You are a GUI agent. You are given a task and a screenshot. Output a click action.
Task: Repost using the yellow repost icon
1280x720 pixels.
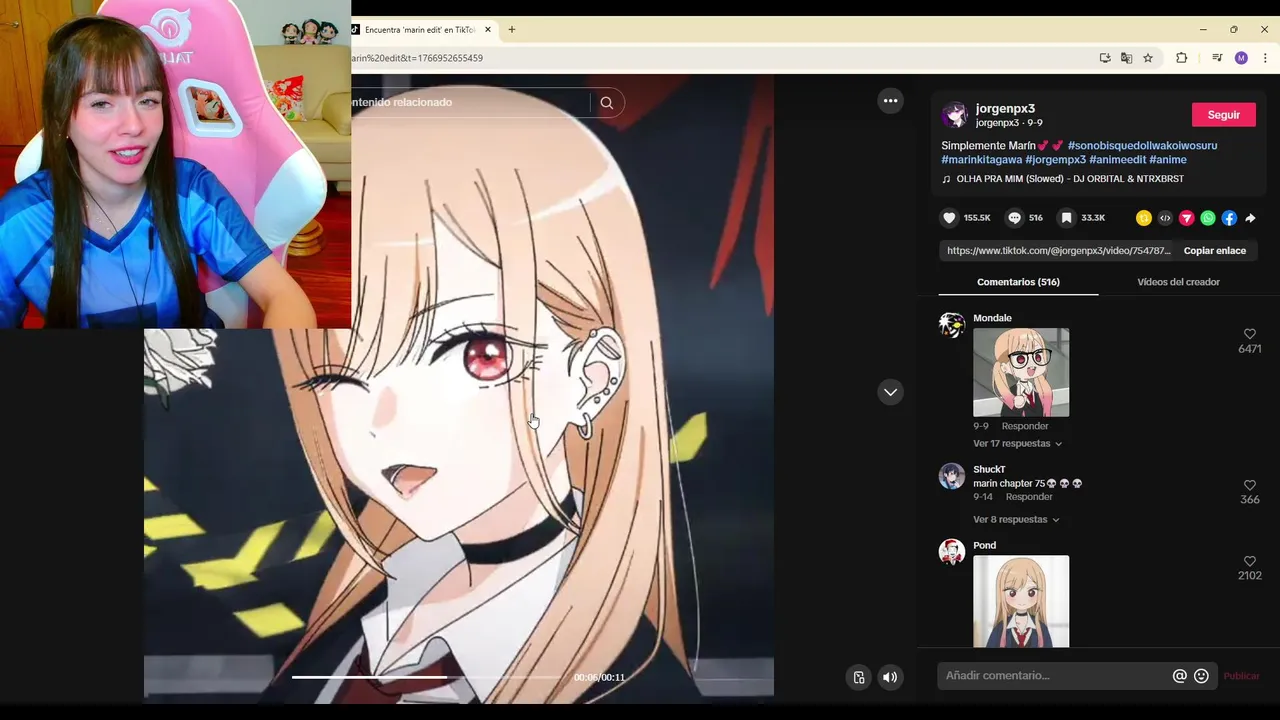(x=1144, y=218)
